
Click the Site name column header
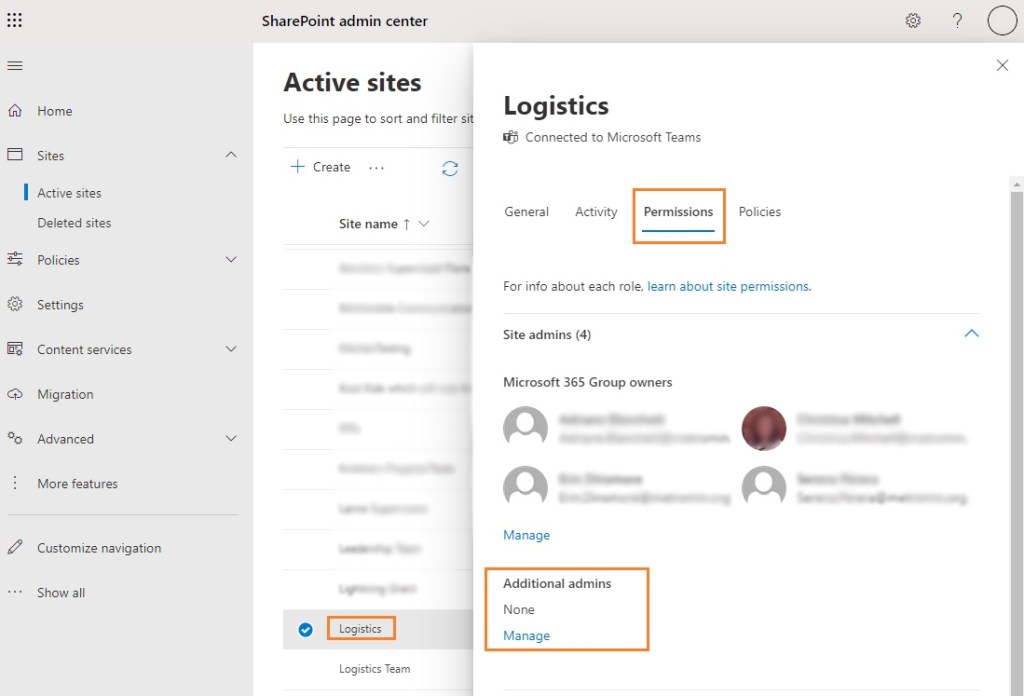click(368, 224)
